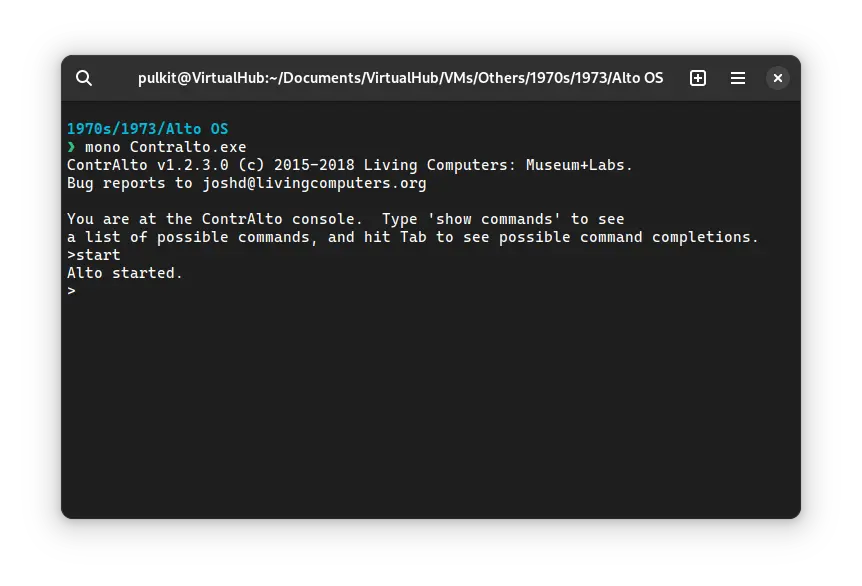Click the window title path text
The width and height of the screenshot is (862, 586).
coord(400,78)
